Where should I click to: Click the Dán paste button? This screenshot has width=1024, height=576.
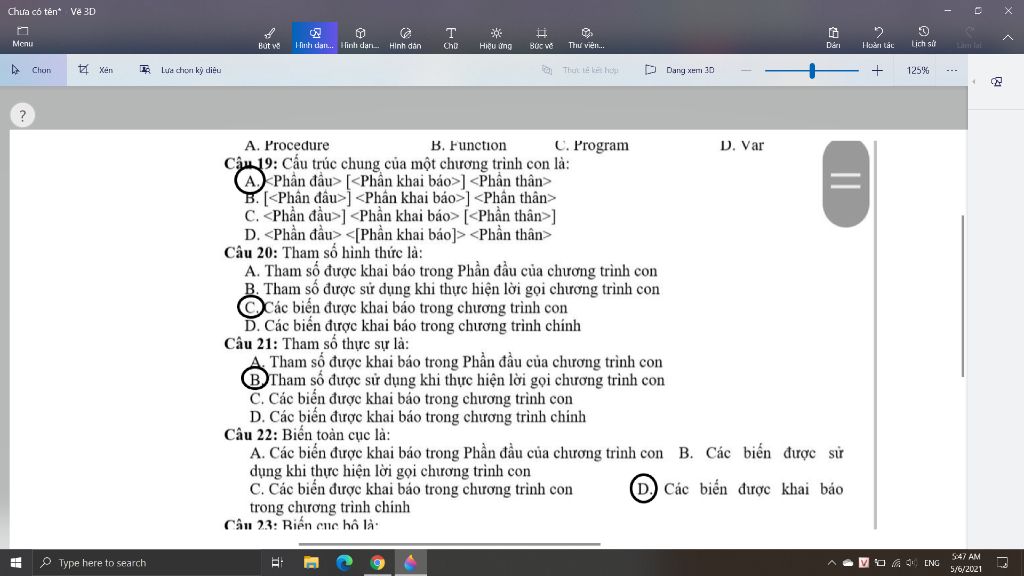(833, 38)
